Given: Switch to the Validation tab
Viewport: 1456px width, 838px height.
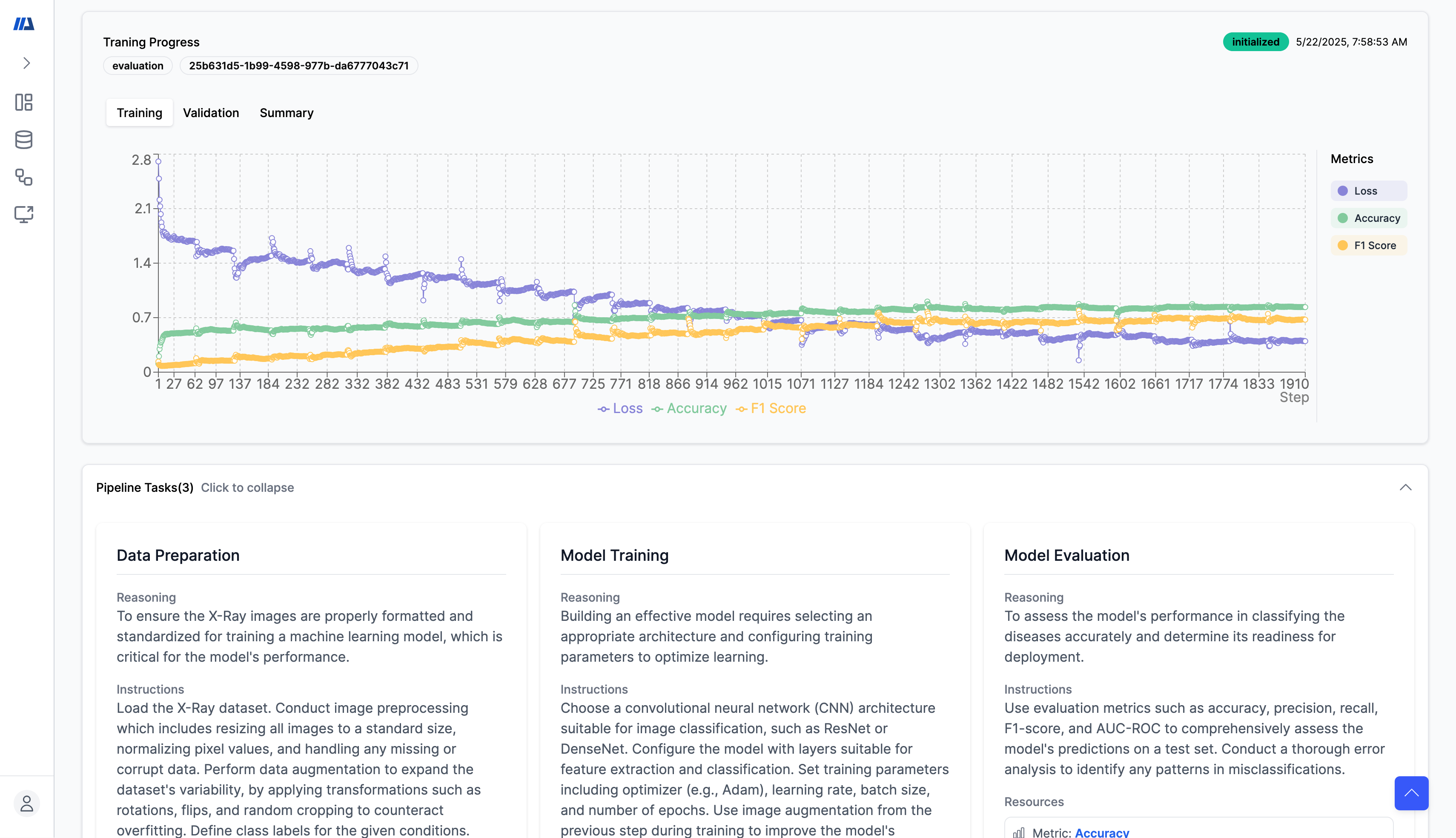Looking at the screenshot, I should (x=211, y=113).
